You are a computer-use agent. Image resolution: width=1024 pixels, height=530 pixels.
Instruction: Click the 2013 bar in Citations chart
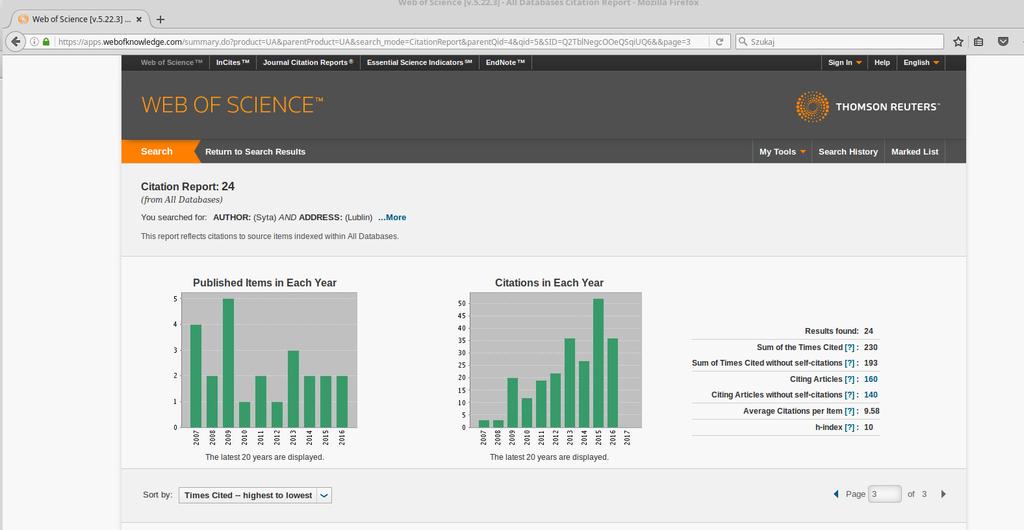point(569,382)
